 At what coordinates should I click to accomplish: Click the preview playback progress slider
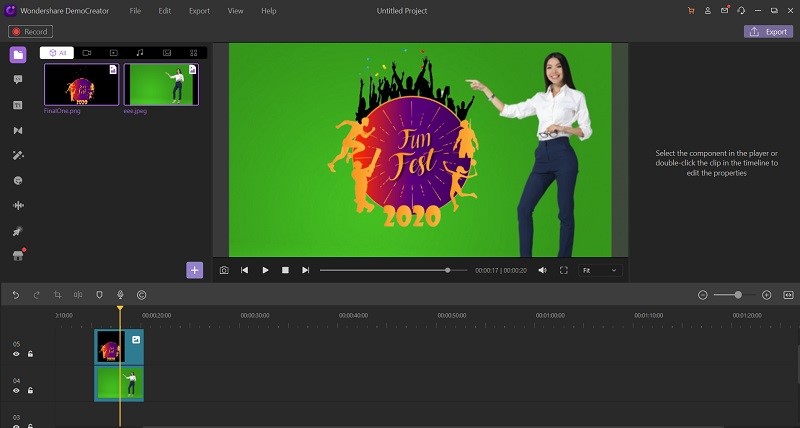393,270
